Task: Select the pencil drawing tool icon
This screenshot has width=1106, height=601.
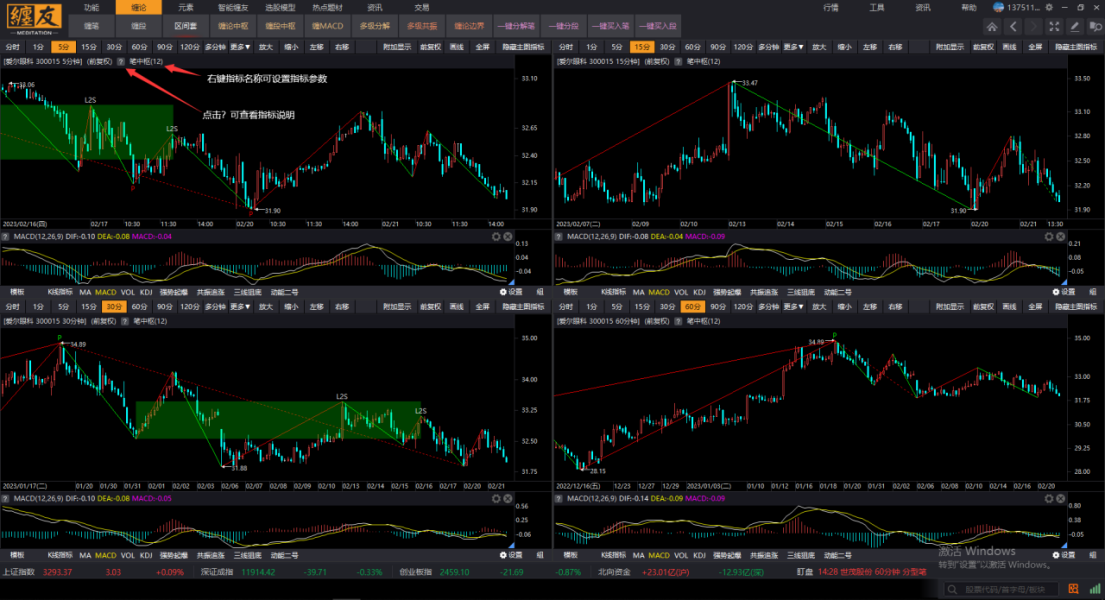Action: [1076, 26]
